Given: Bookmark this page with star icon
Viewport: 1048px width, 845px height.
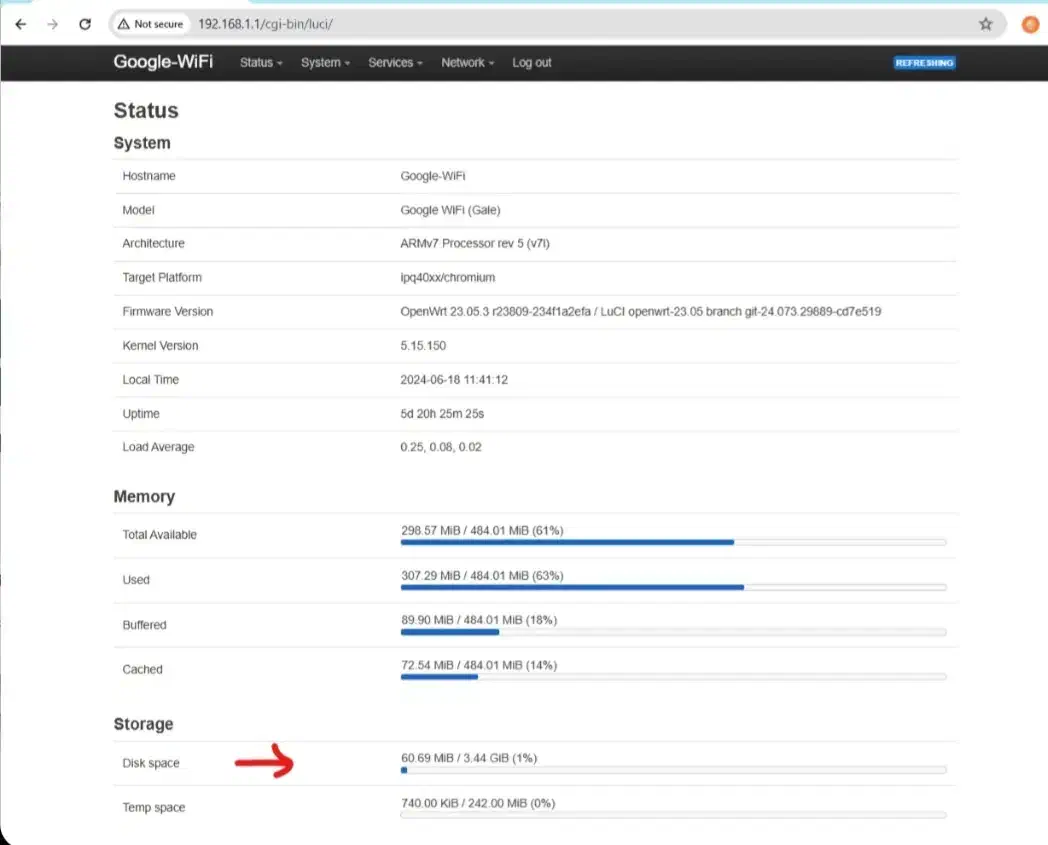Looking at the screenshot, I should [x=985, y=24].
